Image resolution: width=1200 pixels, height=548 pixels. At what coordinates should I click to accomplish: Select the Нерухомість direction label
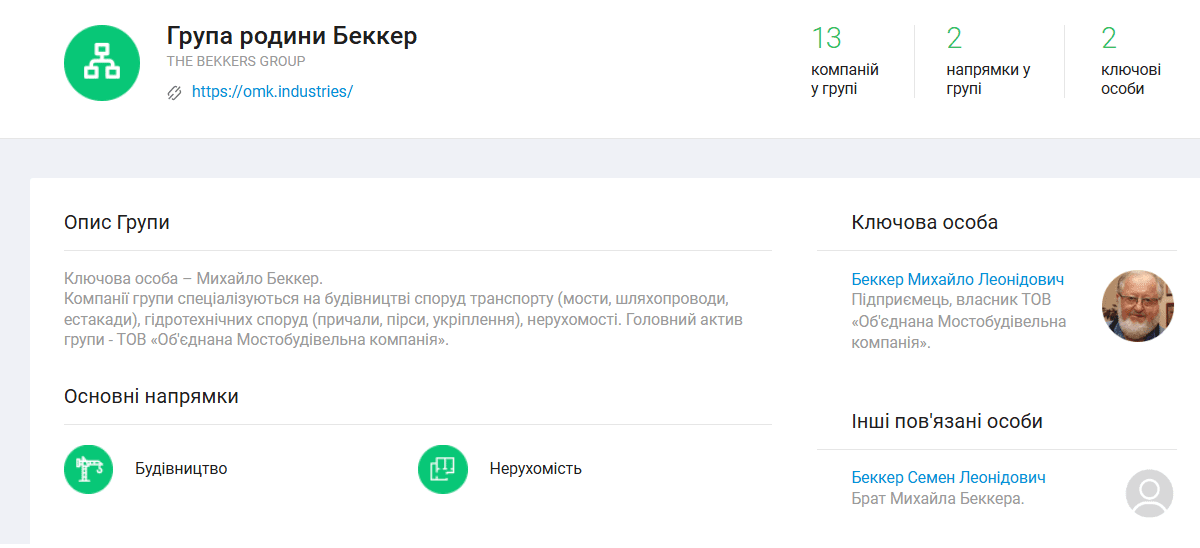click(535, 469)
